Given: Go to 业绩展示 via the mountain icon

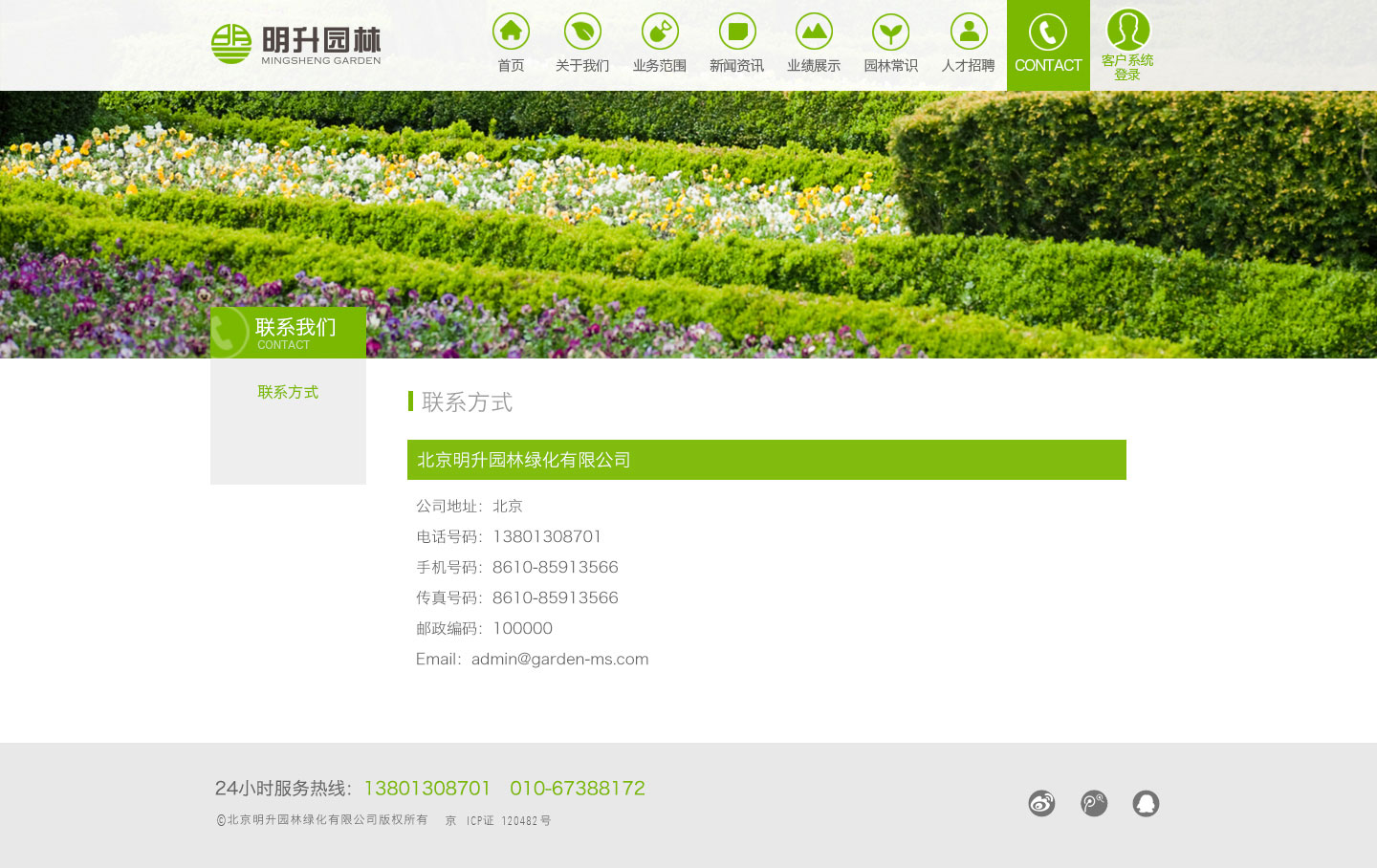Looking at the screenshot, I should point(814,33).
